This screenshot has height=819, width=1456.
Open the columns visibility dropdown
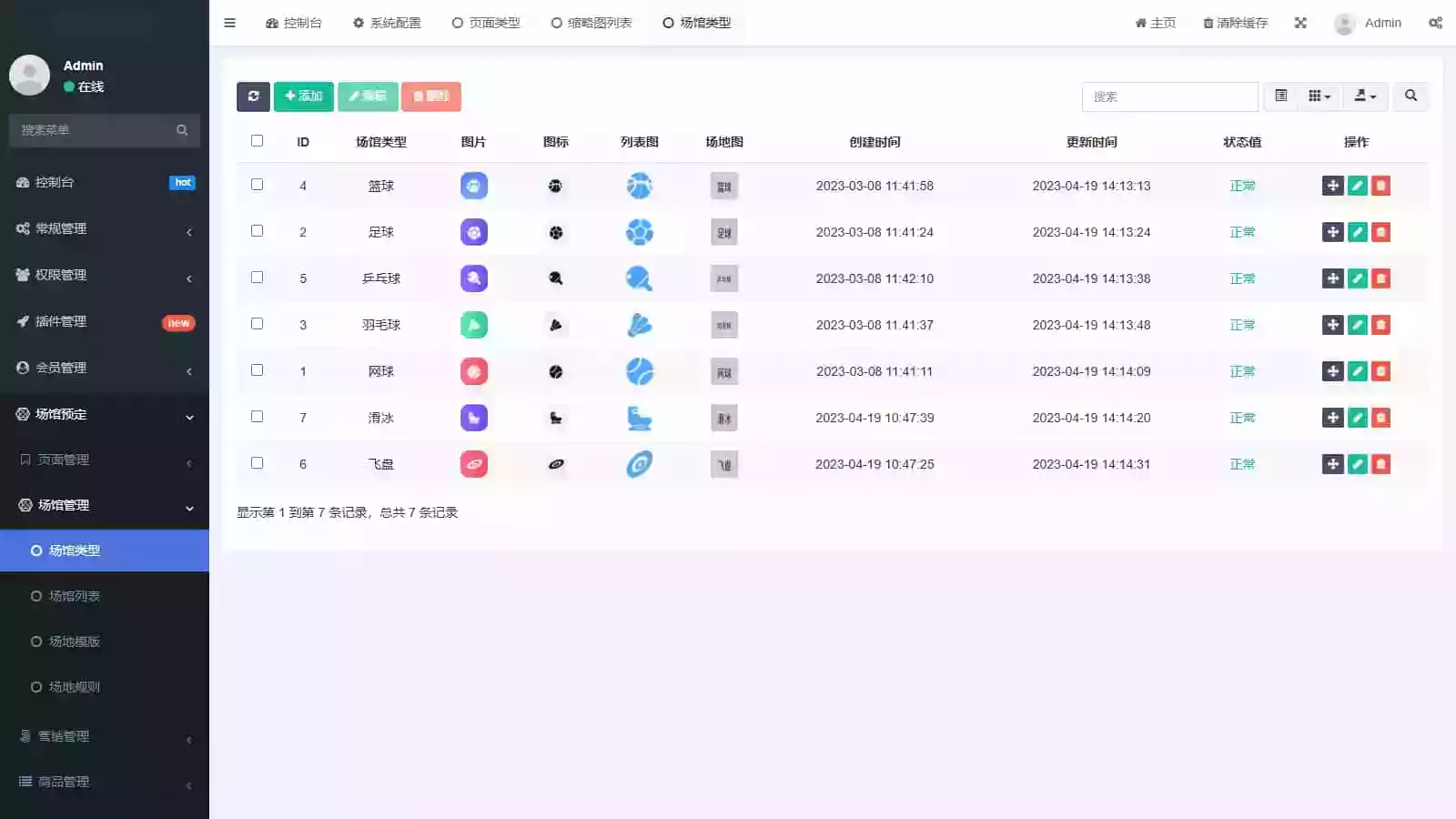point(1318,96)
